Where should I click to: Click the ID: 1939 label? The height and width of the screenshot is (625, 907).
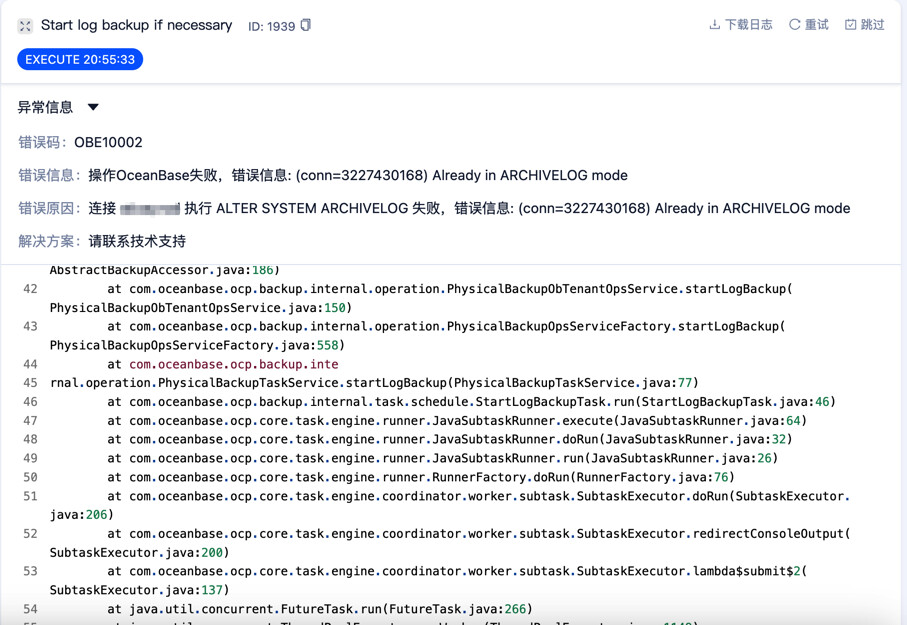coord(271,26)
